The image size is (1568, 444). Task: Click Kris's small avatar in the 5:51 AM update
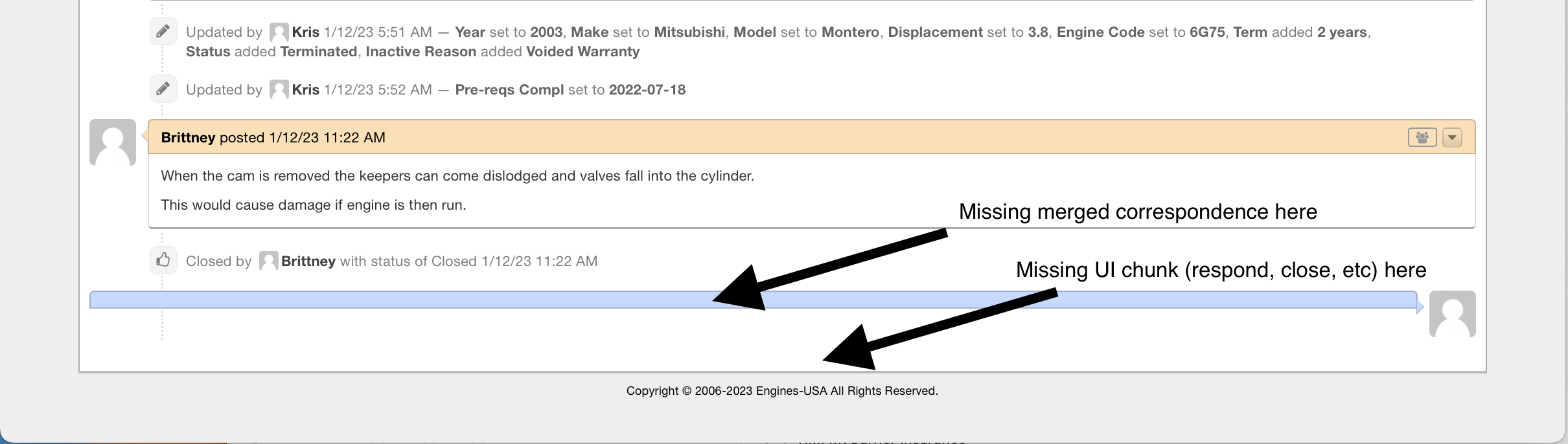point(279,32)
